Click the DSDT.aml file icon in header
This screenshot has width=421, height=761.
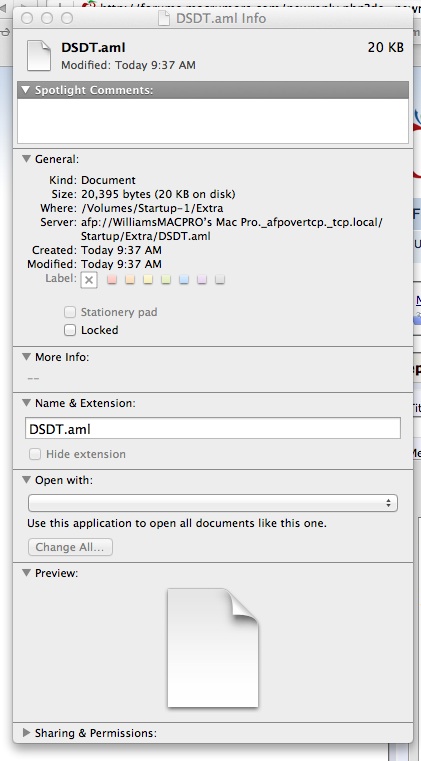(x=39, y=55)
